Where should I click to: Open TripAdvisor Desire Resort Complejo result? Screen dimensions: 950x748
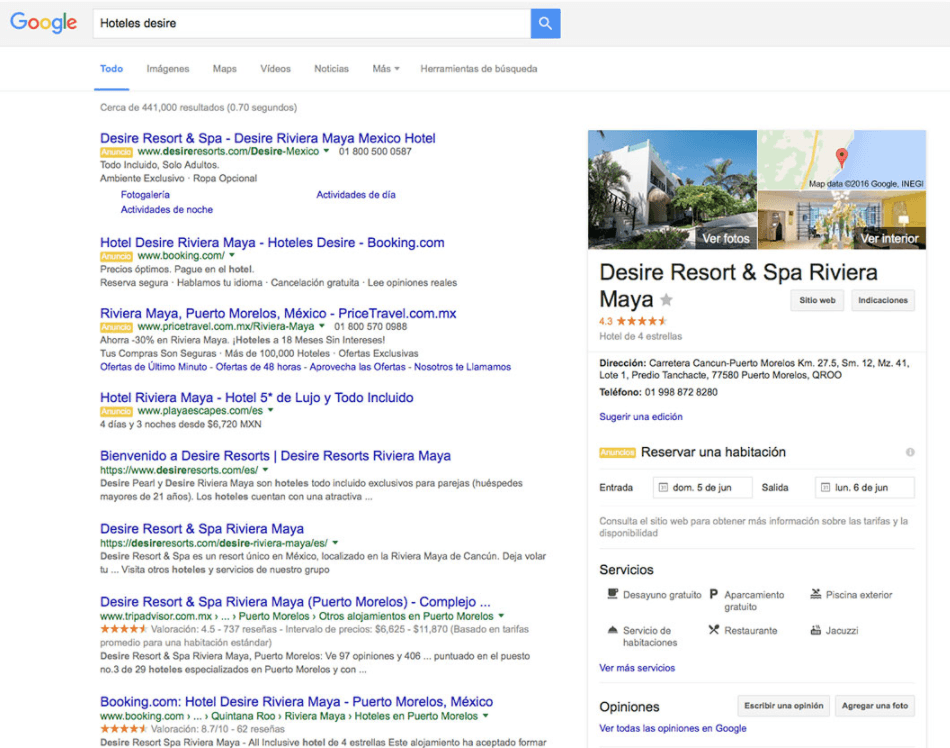click(295, 602)
